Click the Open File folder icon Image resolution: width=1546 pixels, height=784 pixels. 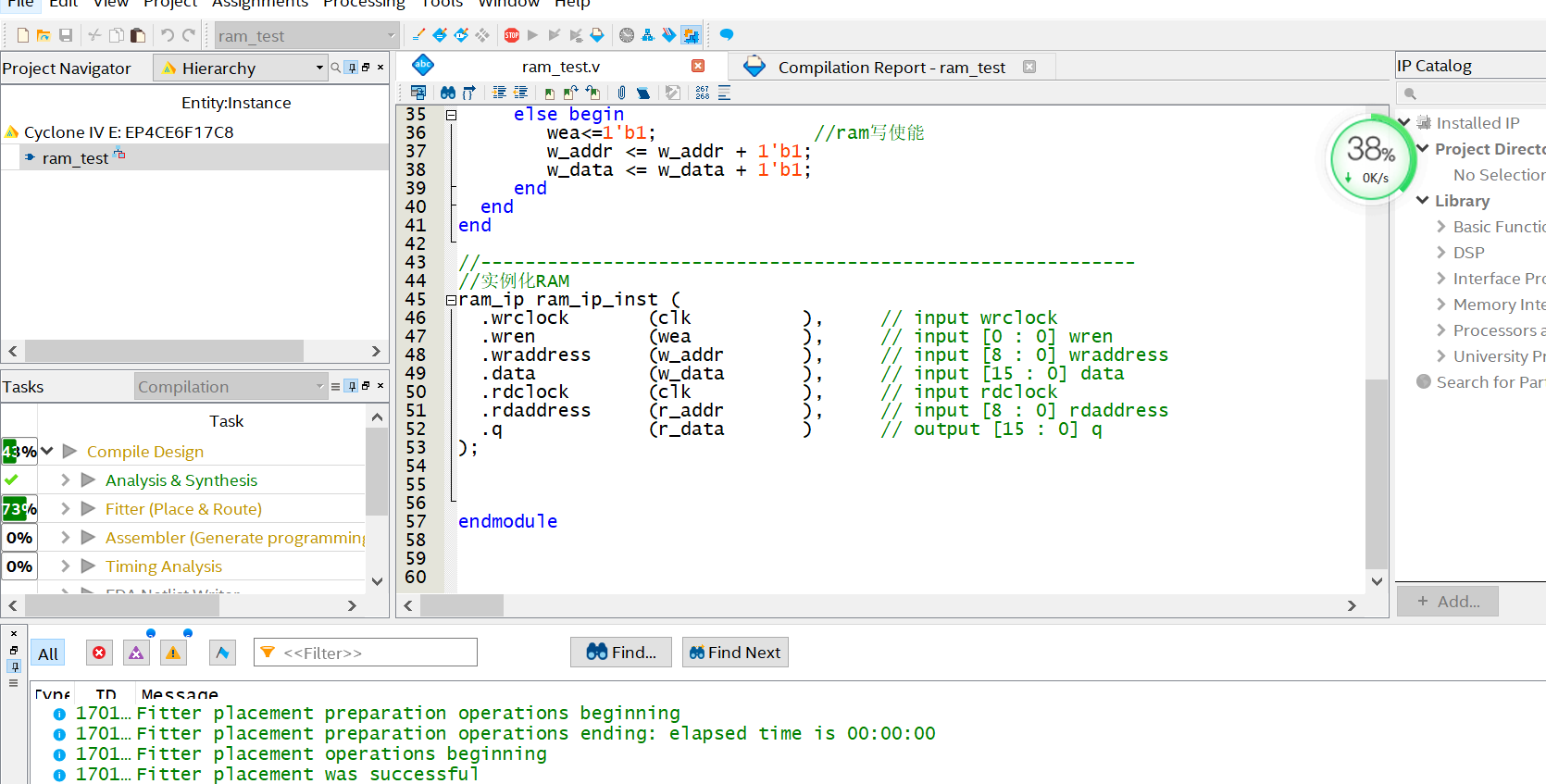click(44, 35)
